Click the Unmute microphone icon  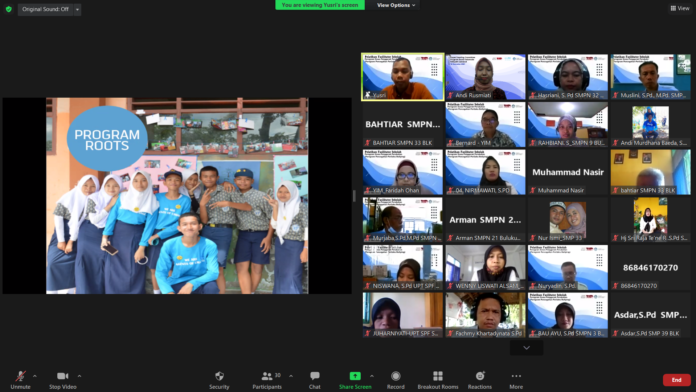click(x=20, y=376)
